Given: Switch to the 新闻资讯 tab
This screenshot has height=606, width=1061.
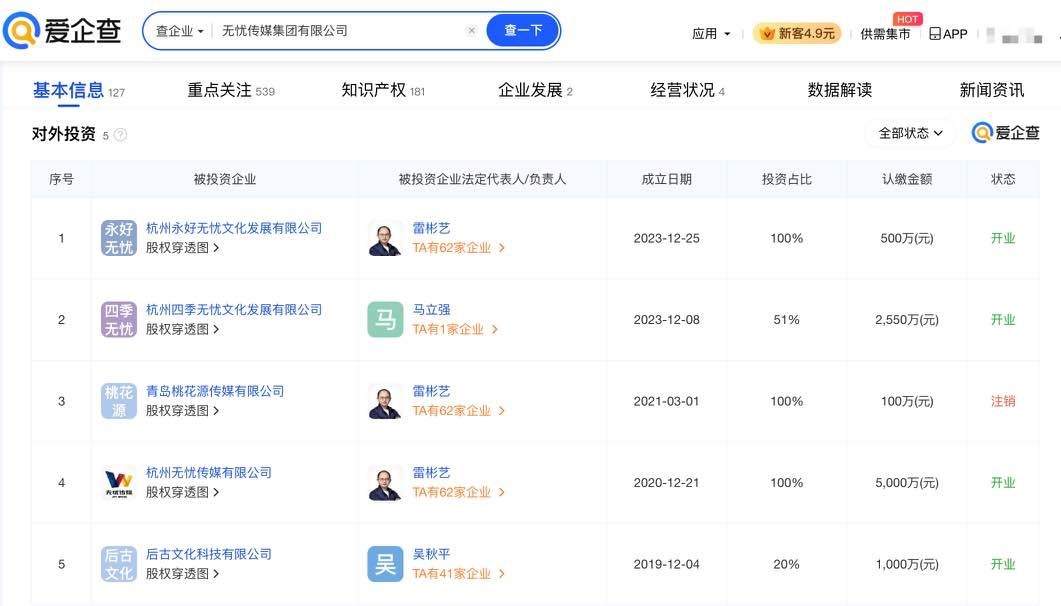Looking at the screenshot, I should pyautogui.click(x=991, y=90).
